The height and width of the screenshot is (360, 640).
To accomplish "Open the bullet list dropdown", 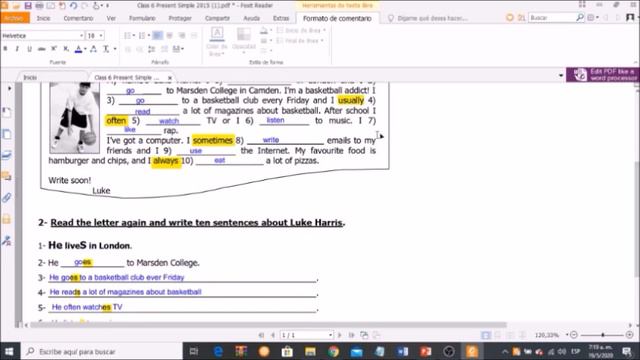I will tap(133, 36).
